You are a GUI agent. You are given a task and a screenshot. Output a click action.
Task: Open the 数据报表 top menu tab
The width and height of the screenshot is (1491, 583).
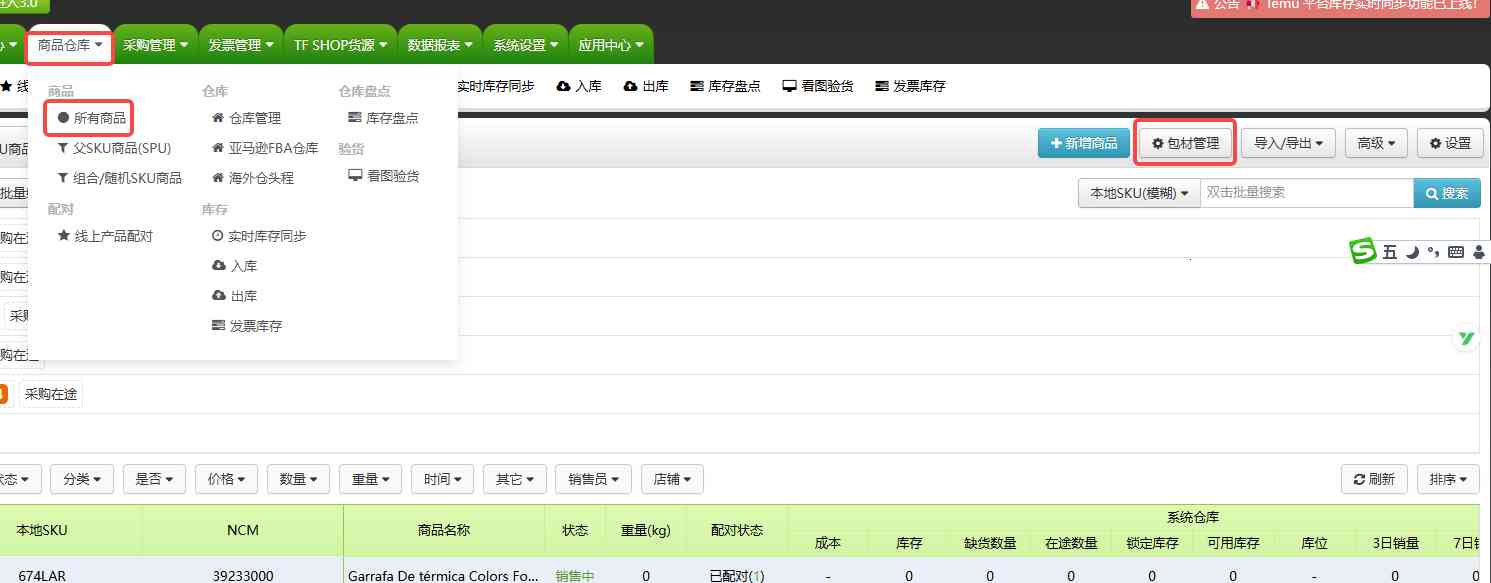pyautogui.click(x=440, y=45)
